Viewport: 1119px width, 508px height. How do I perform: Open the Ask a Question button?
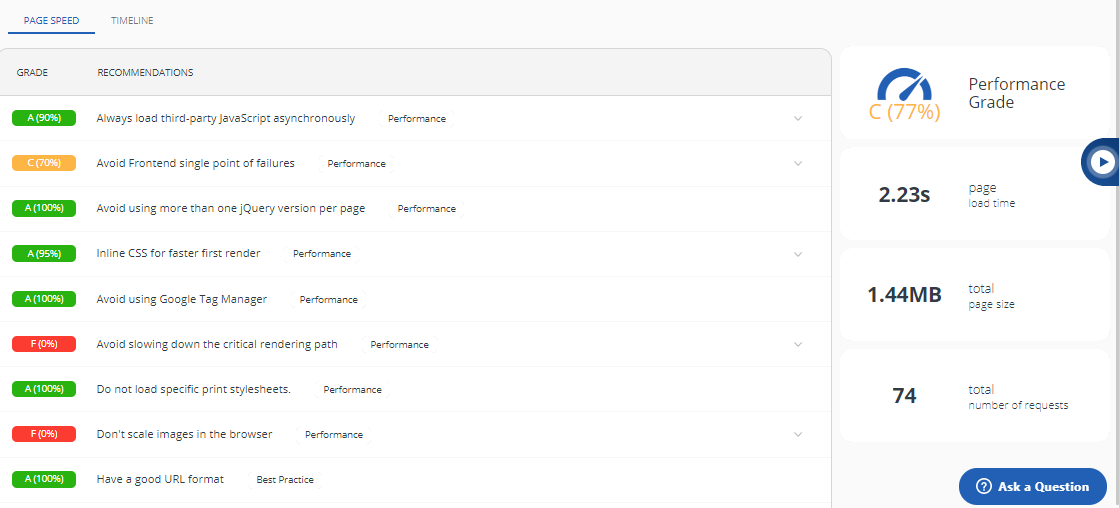click(x=1033, y=487)
